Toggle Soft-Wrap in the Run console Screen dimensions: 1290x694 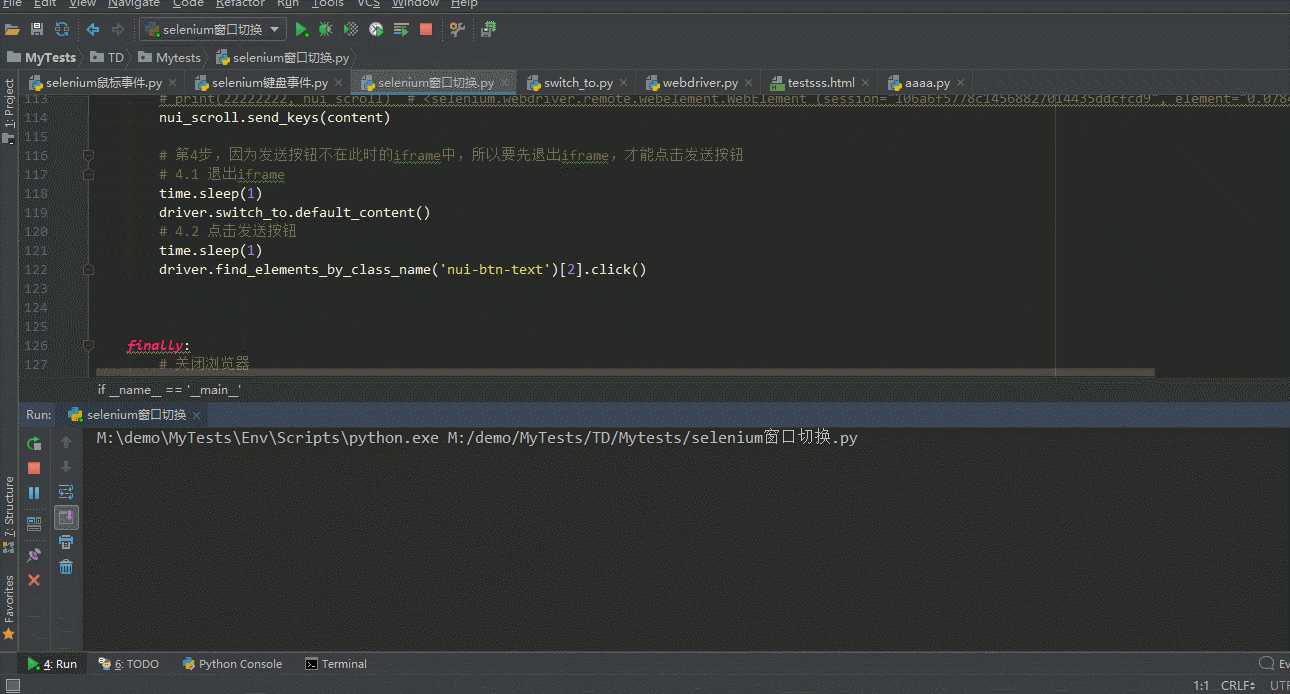point(66,492)
